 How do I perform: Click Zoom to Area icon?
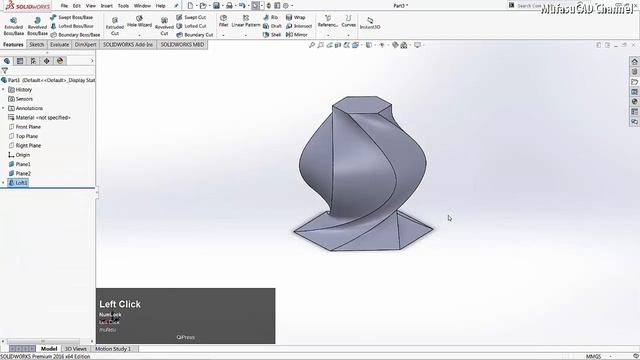(x=321, y=45)
